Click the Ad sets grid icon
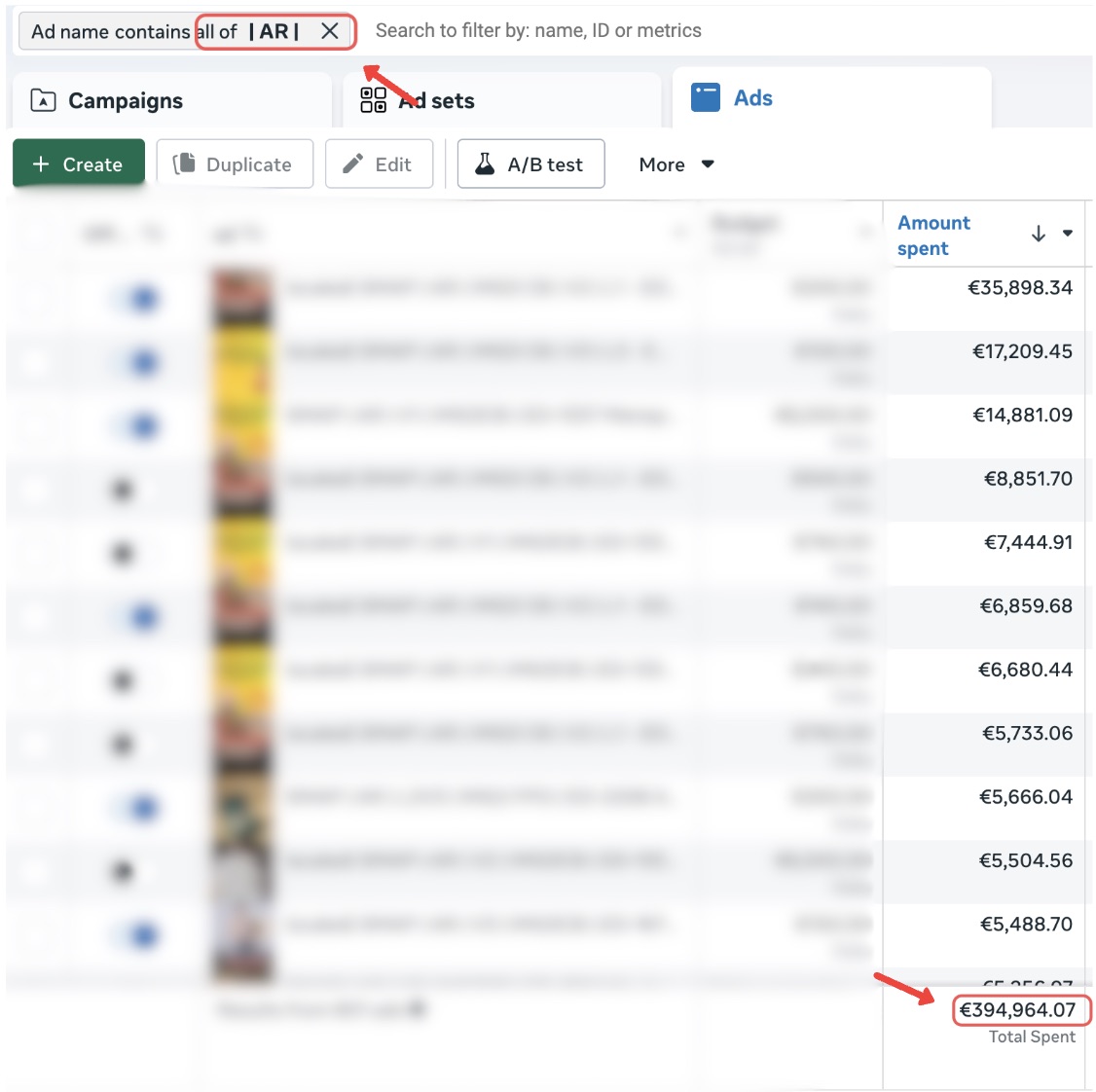The image size is (1096, 1092). pos(373,100)
